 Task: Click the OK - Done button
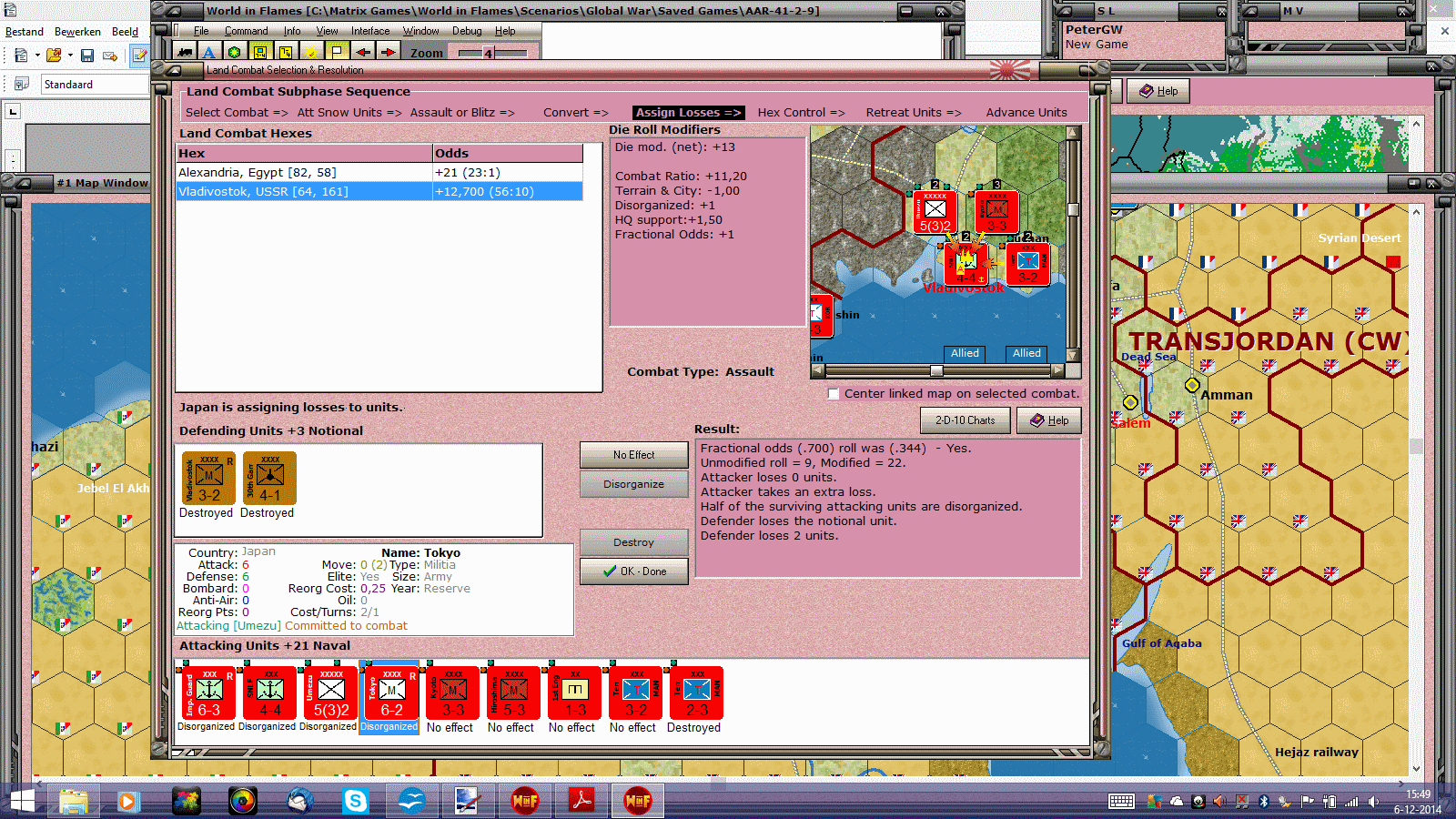click(633, 571)
